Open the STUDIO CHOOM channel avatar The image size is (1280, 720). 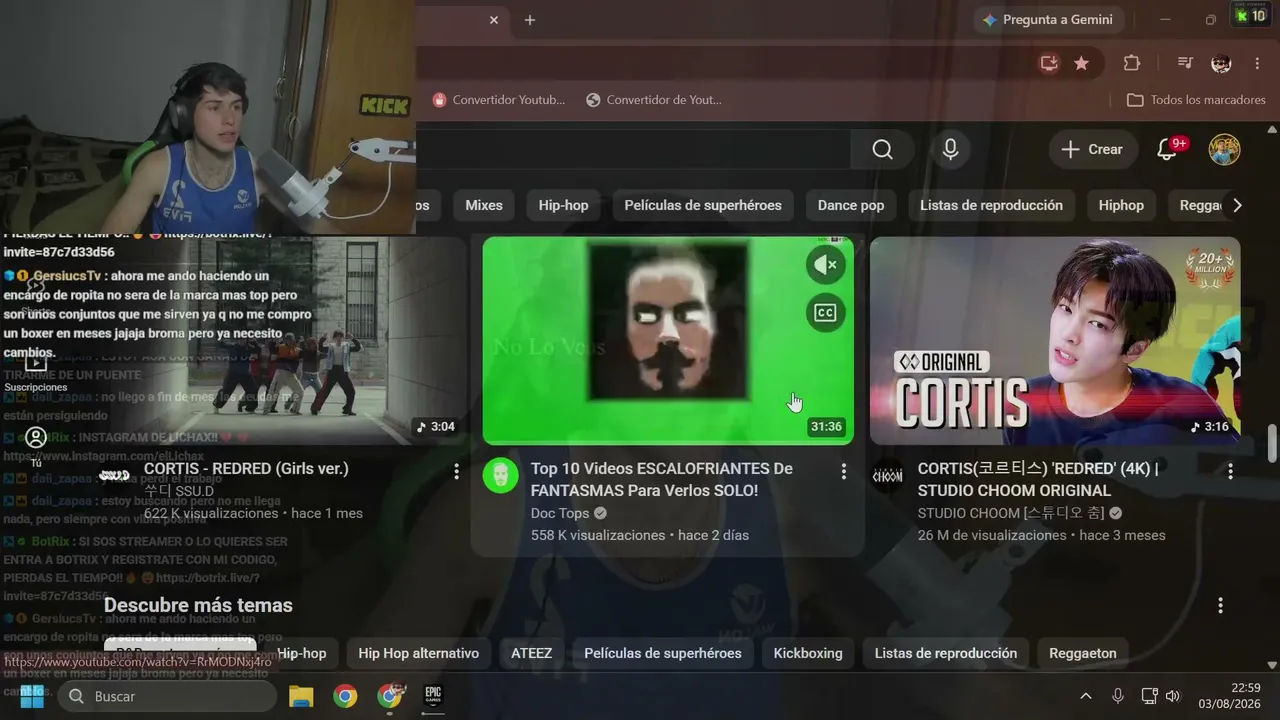887,475
